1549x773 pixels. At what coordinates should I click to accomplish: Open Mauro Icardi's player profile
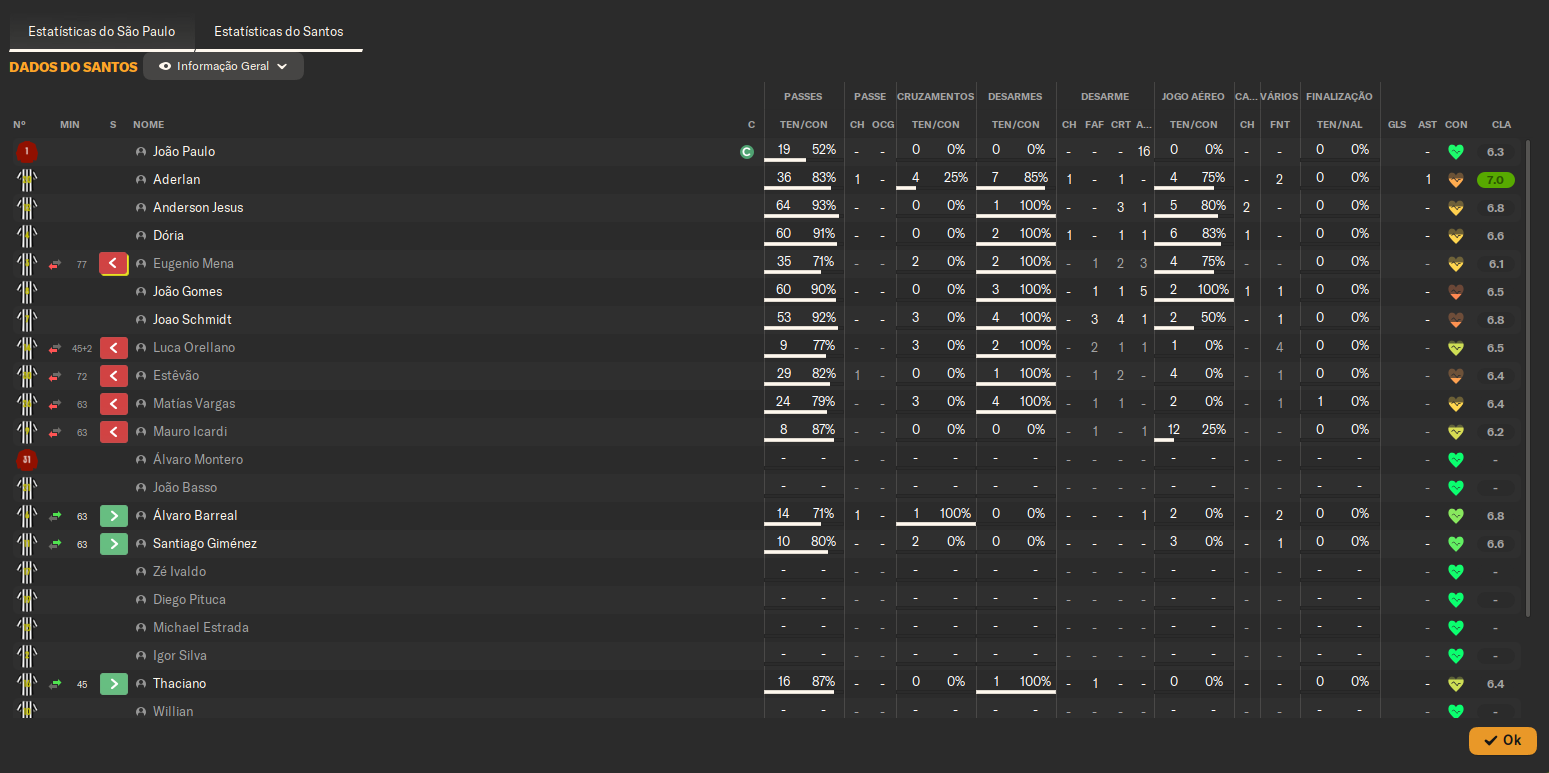(x=190, y=432)
